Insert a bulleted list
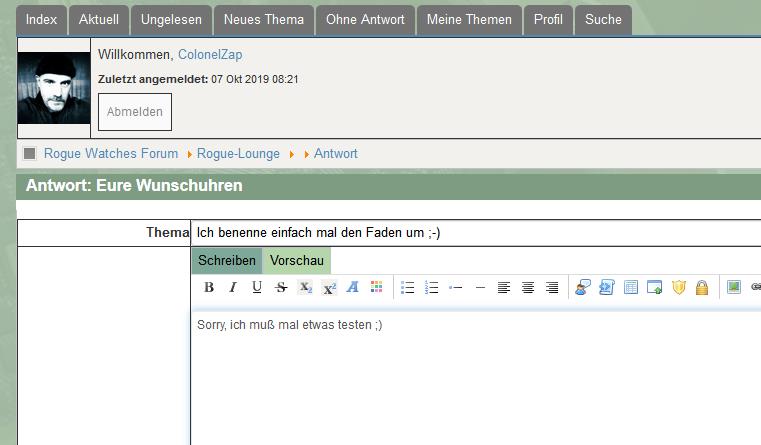Viewport: 761px width, 445px height. tap(408, 288)
